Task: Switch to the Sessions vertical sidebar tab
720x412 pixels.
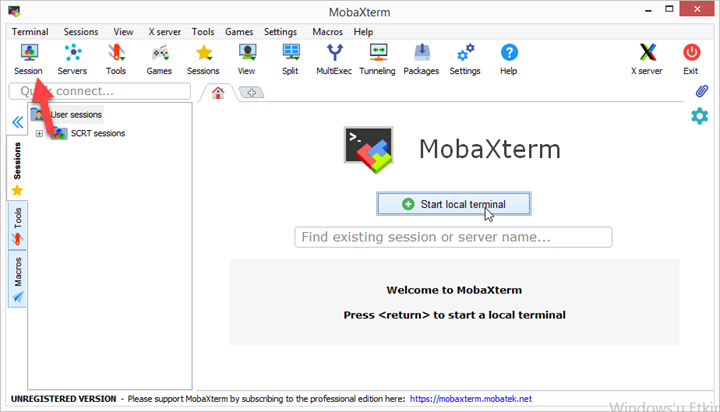Action: click(17, 168)
